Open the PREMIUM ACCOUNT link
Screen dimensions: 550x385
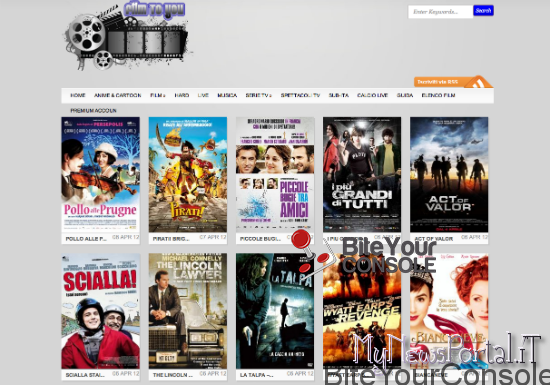(x=93, y=110)
